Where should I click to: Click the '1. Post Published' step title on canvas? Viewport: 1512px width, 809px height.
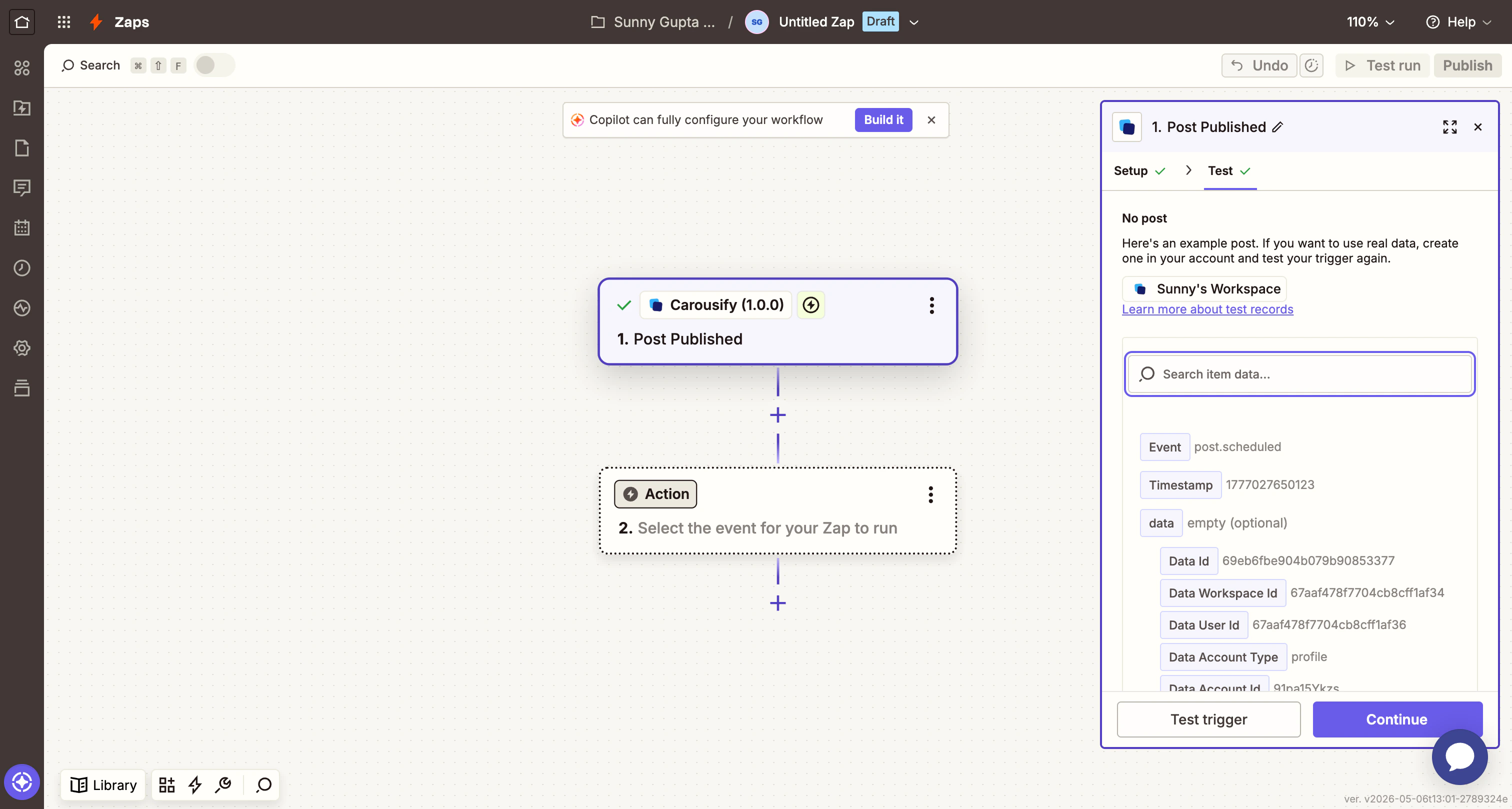679,338
